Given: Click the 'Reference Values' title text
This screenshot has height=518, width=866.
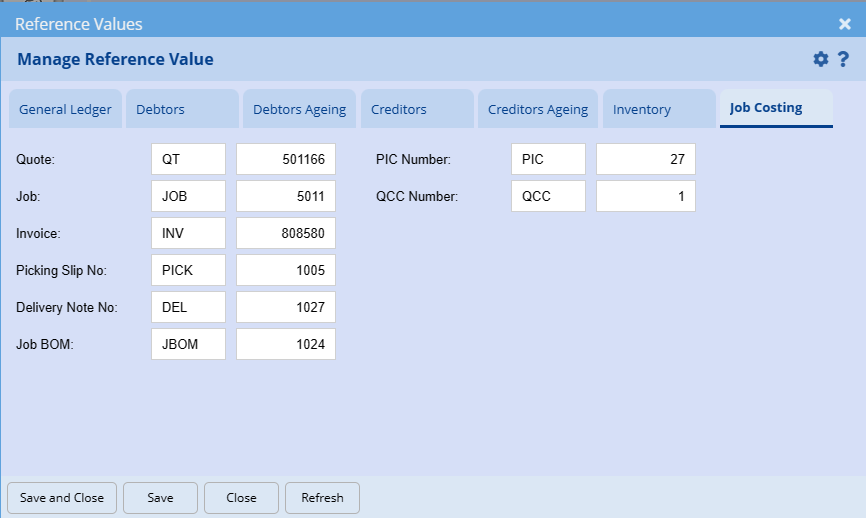Looking at the screenshot, I should coord(78,24).
